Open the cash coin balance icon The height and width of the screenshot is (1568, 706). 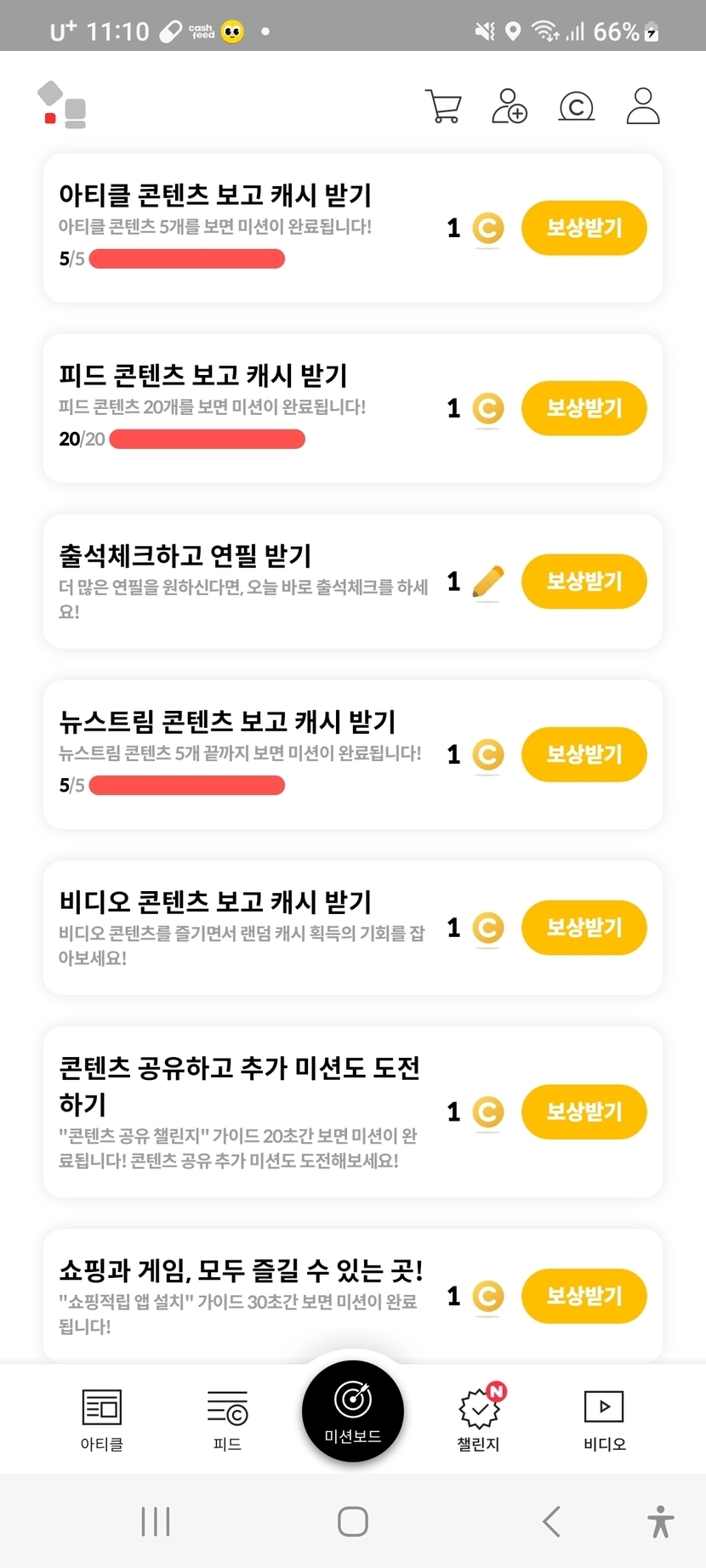[x=576, y=107]
